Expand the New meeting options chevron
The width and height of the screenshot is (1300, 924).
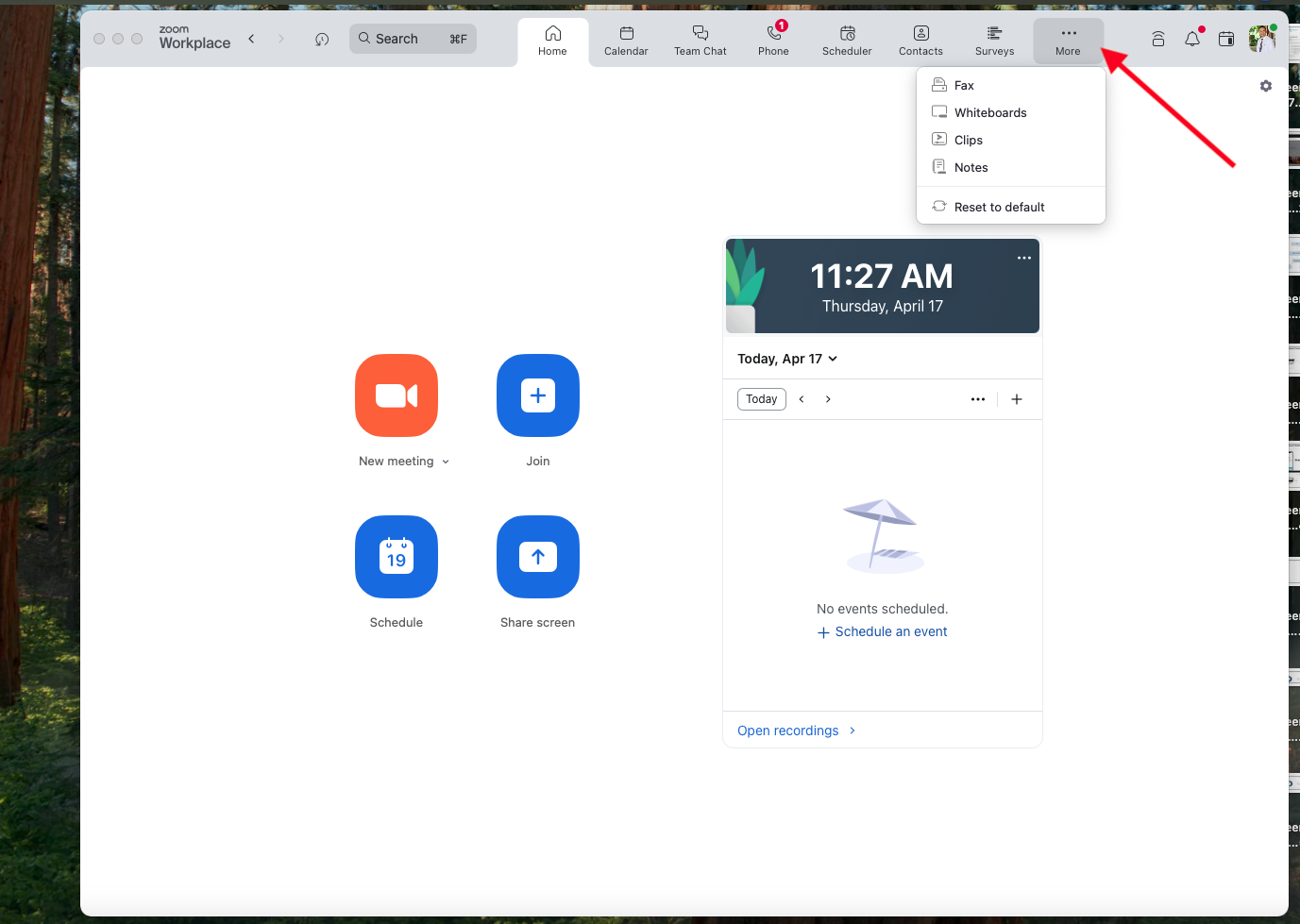tap(446, 462)
